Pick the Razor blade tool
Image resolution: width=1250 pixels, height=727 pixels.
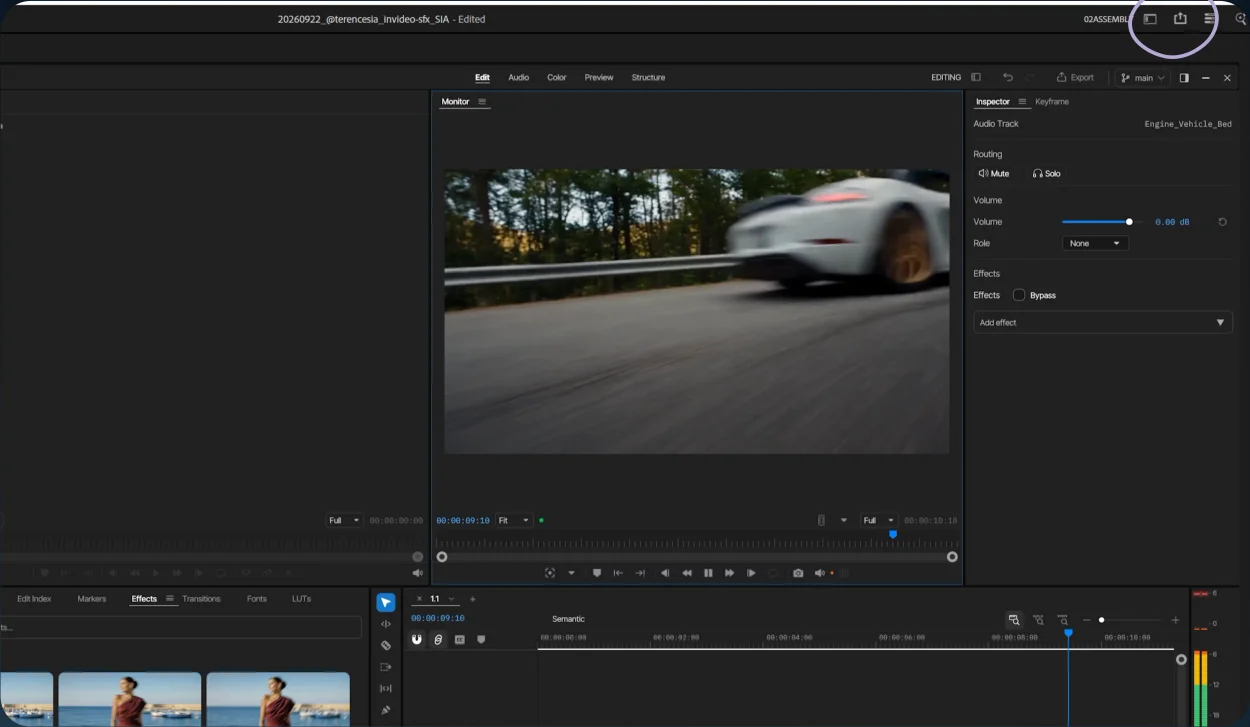coord(386,645)
